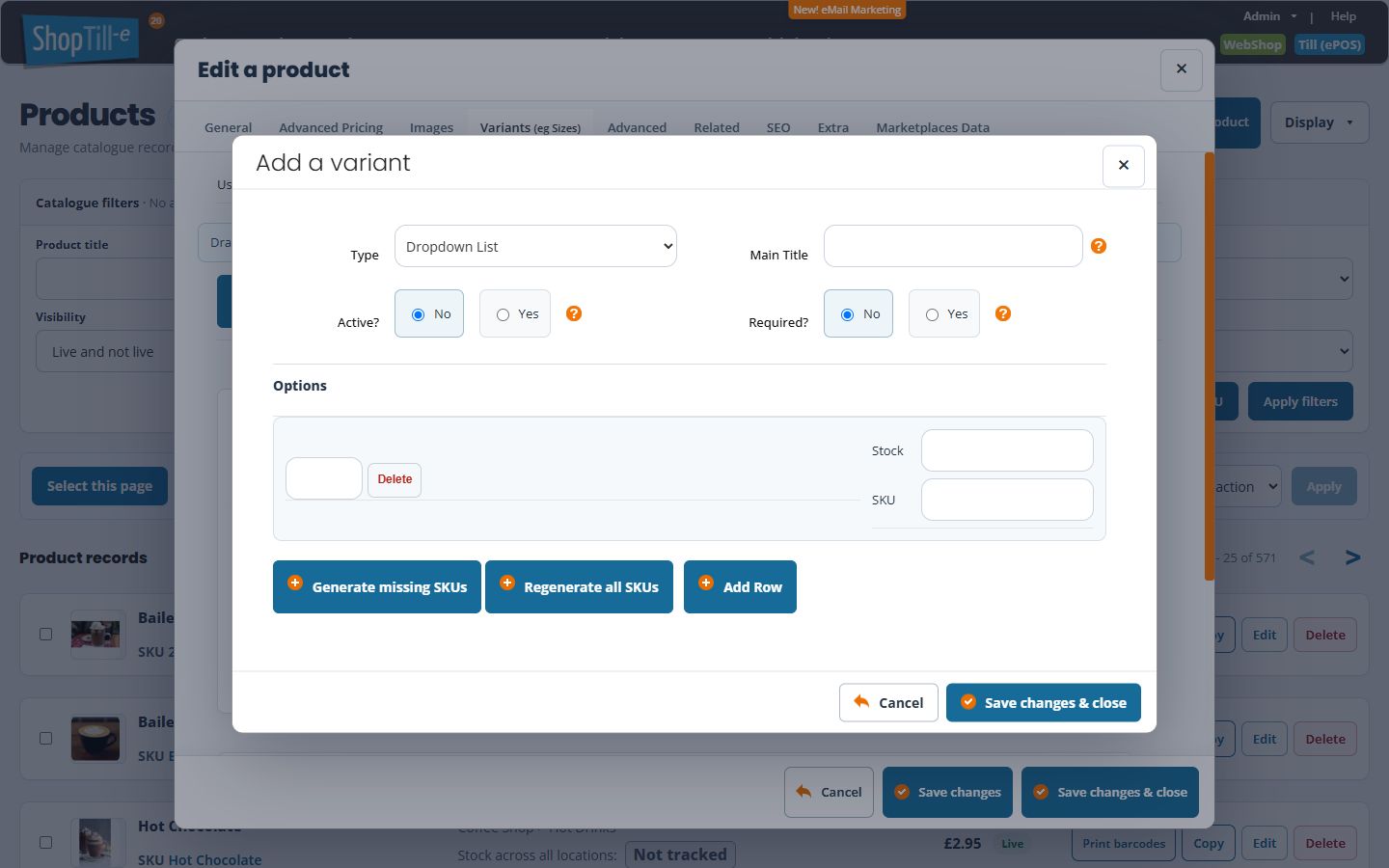Screen dimensions: 1389x868
Task: Close the Add a variant dialog
Action: click(x=1124, y=166)
